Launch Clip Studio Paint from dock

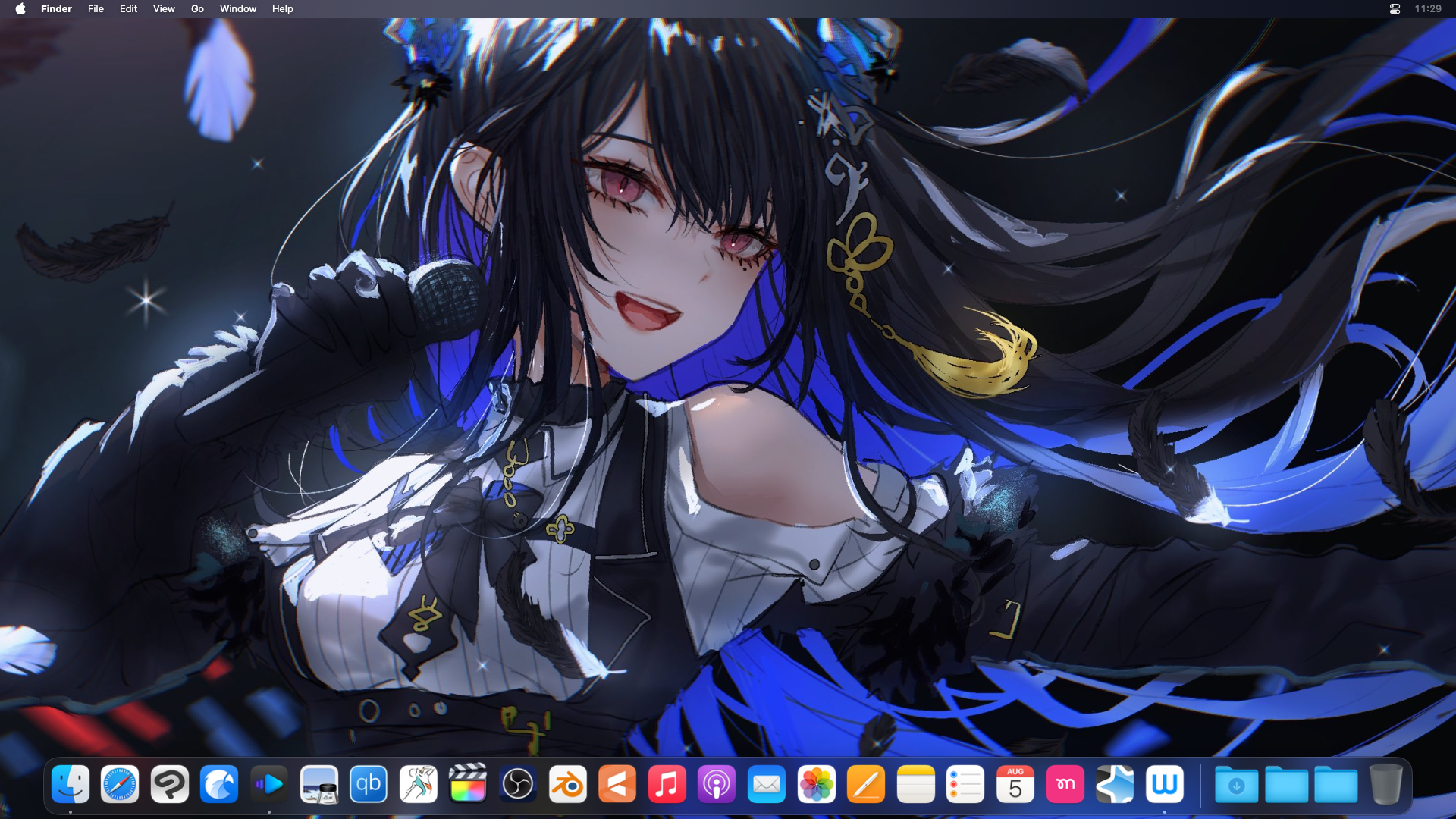(170, 784)
